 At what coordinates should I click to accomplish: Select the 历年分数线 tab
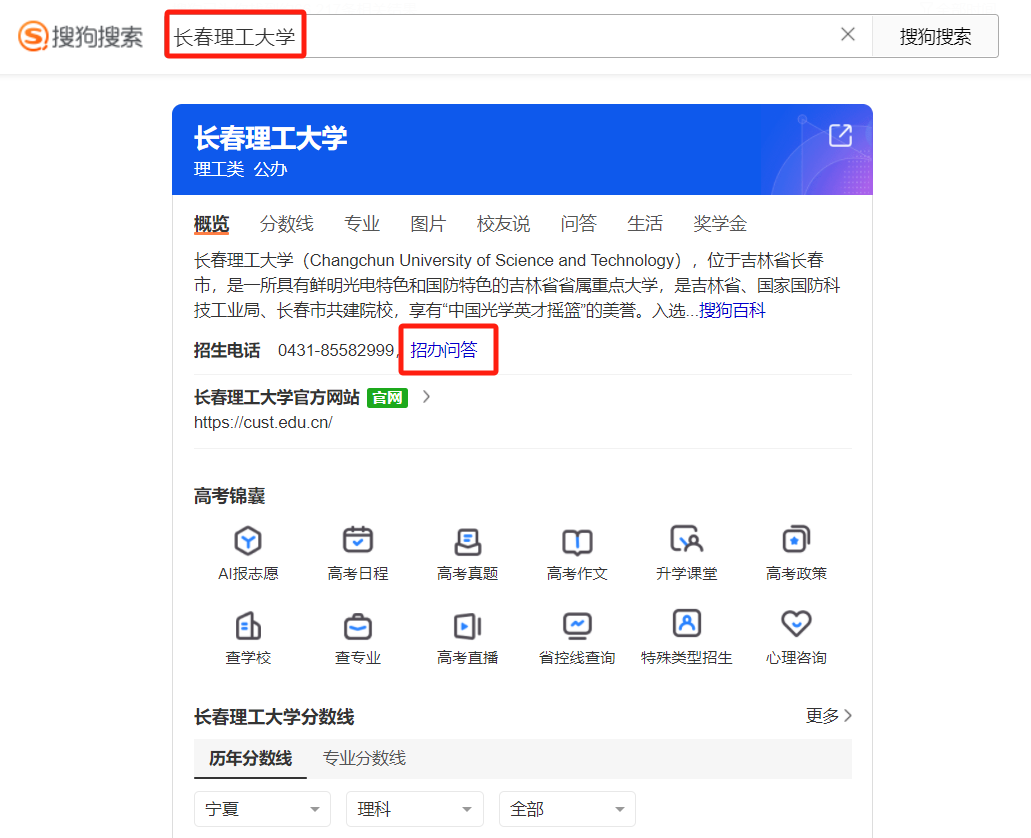click(x=251, y=758)
